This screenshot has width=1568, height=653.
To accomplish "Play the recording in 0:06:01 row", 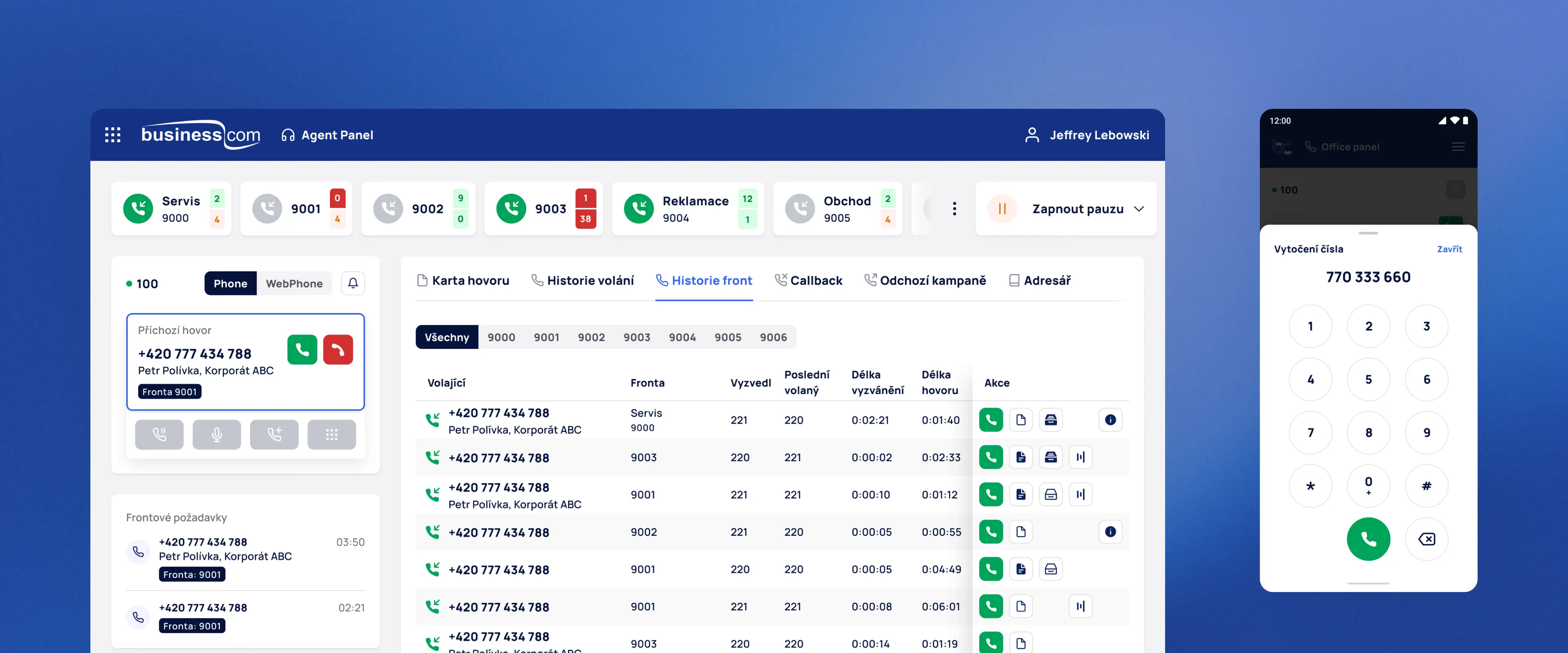I will coord(1080,606).
